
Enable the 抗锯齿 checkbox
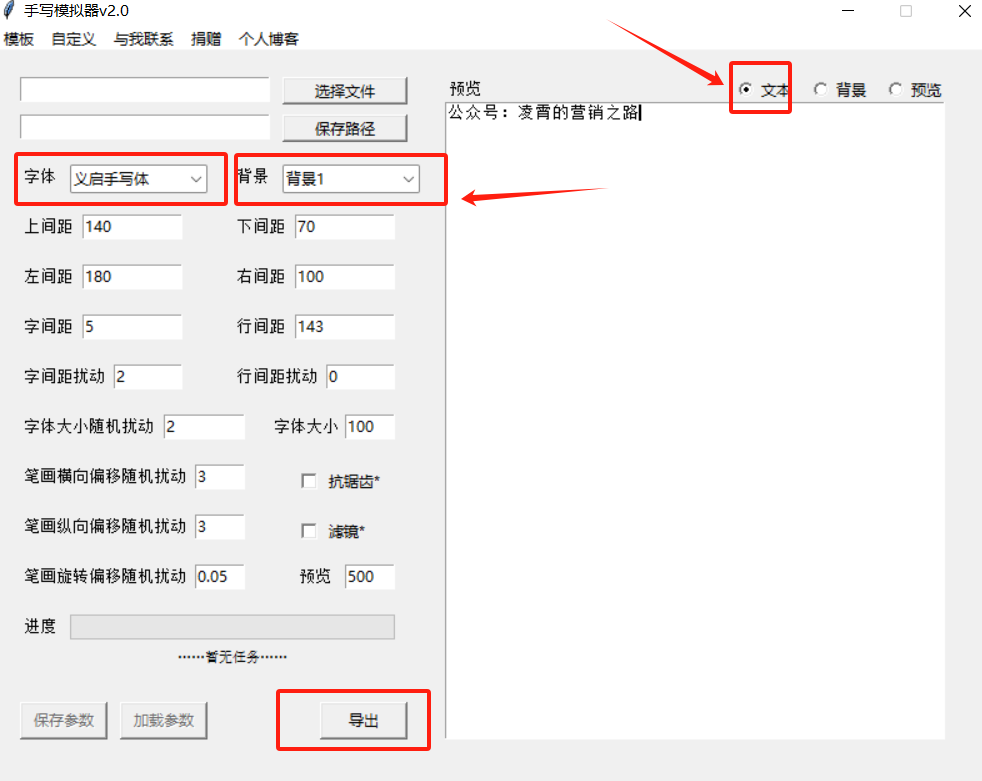pyautogui.click(x=309, y=481)
